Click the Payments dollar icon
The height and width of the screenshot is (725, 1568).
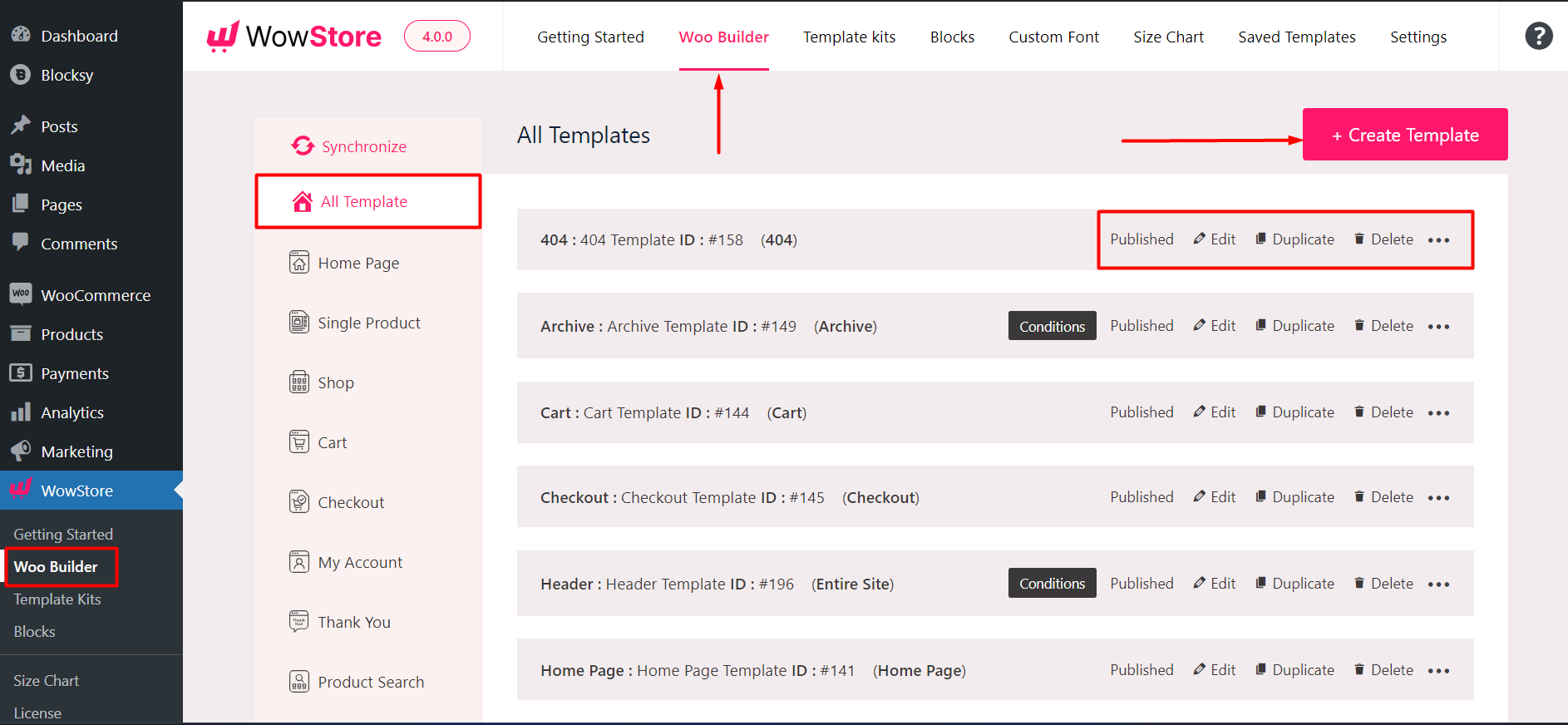[21, 372]
